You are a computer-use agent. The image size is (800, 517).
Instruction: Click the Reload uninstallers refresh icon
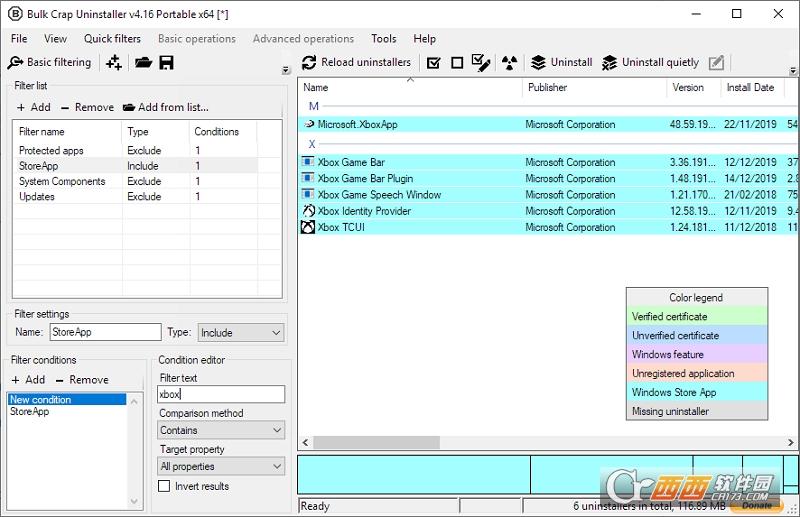pyautogui.click(x=309, y=62)
